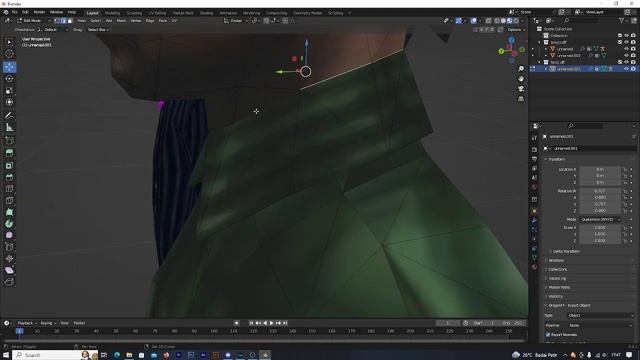Open the Global transform orientation dropdown
This screenshot has width=640, height=360.
236,20
